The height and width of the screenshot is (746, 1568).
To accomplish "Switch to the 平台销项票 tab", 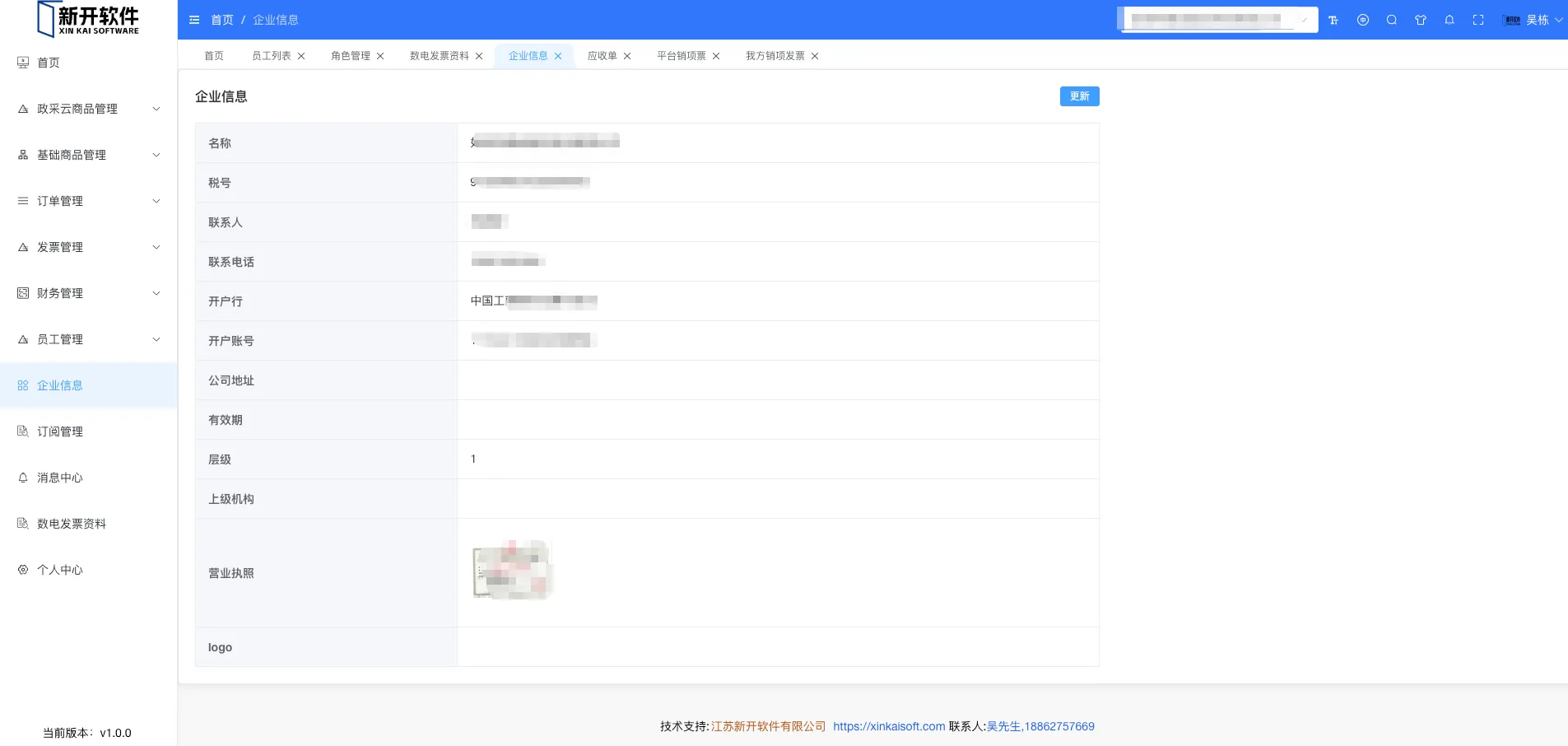I will [x=681, y=56].
